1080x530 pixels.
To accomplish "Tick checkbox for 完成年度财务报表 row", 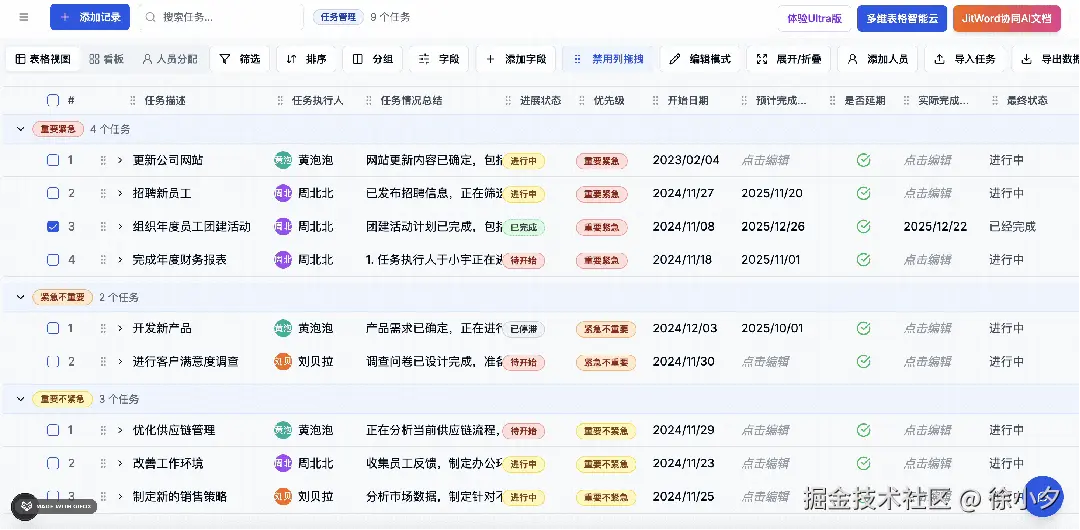I will click(x=53, y=260).
